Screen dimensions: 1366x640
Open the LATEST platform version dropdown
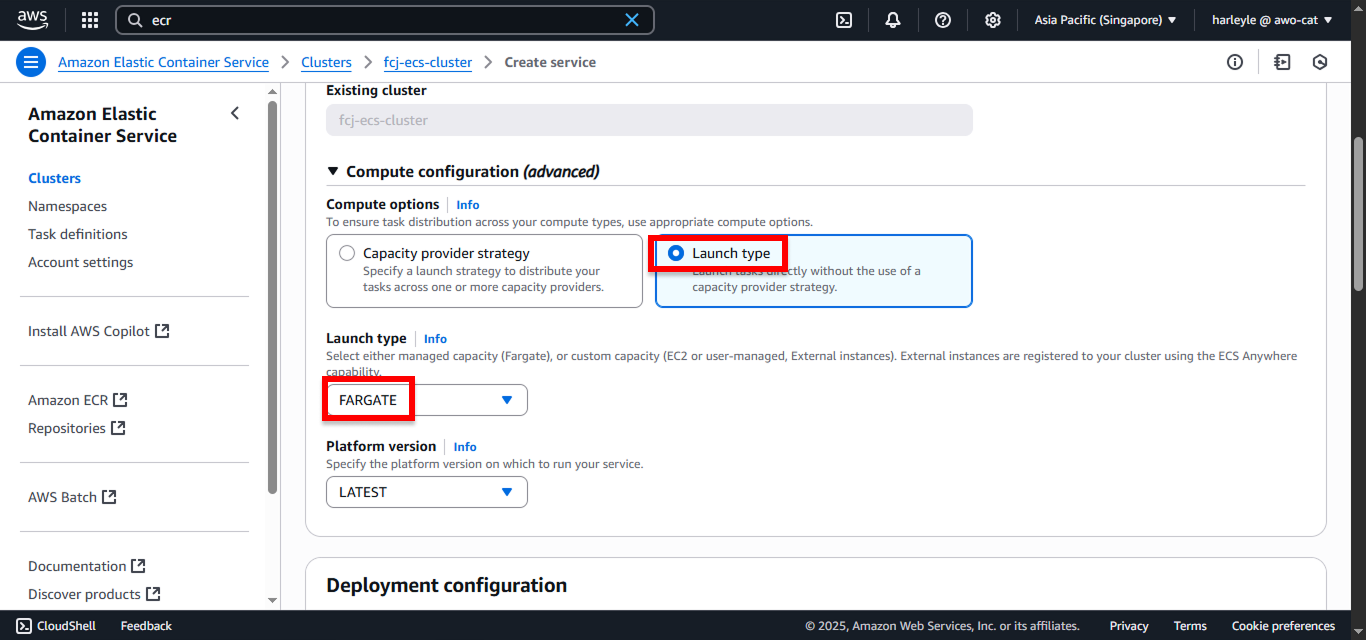click(427, 492)
